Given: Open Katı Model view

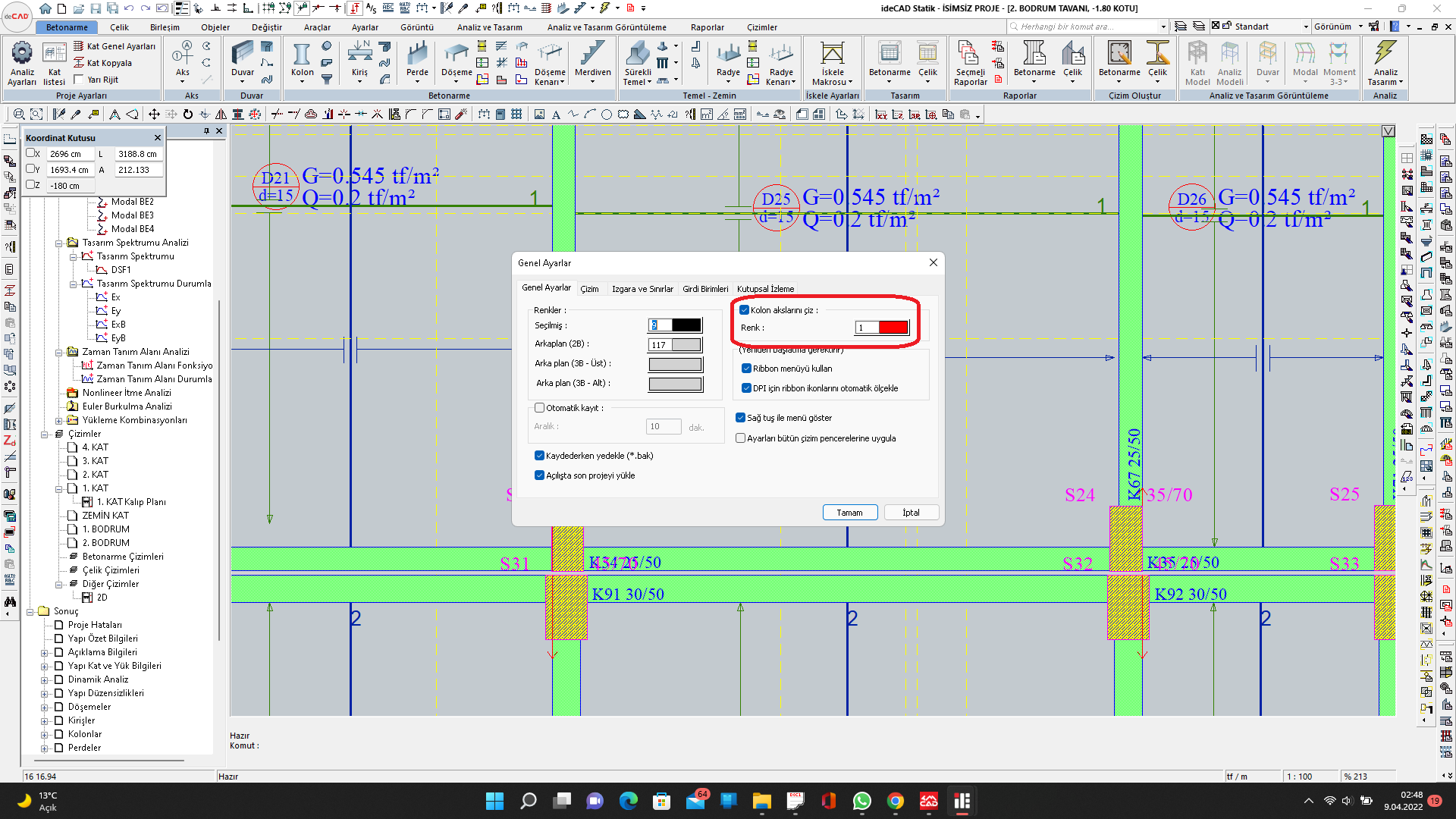Looking at the screenshot, I should 1197,63.
